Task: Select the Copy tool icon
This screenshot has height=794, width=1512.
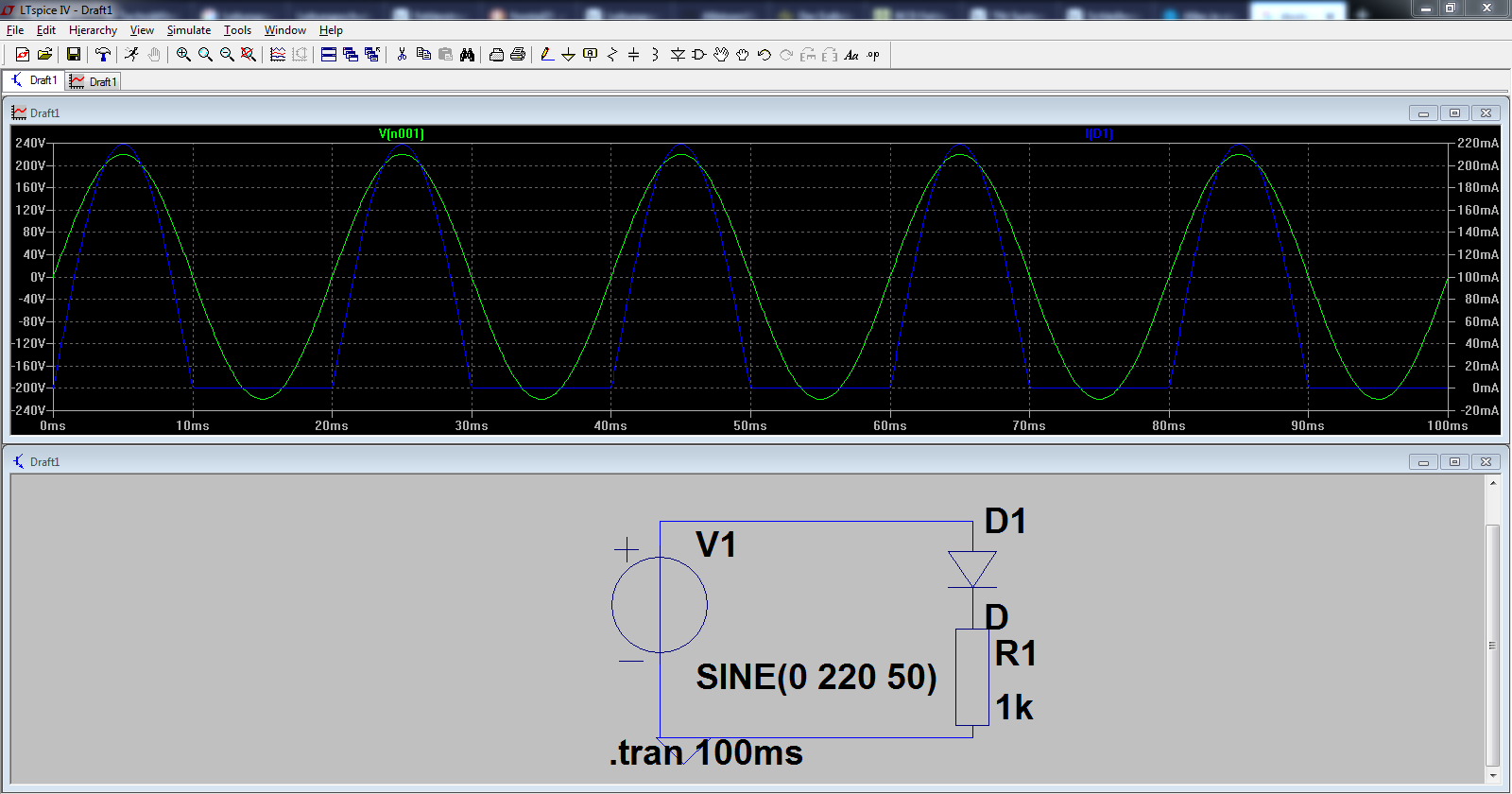Action: 423,55
